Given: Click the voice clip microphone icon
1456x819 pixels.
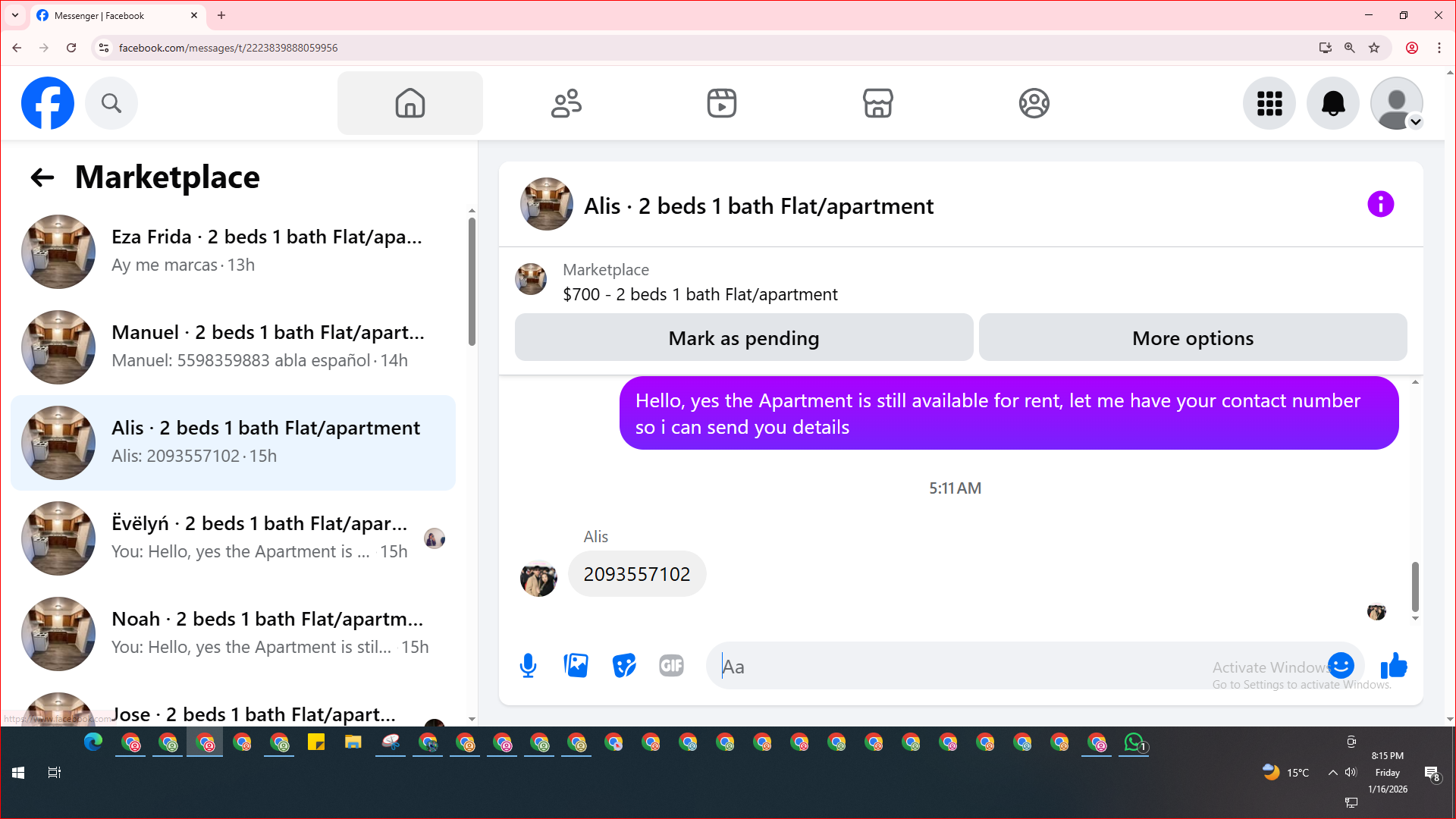Looking at the screenshot, I should pyautogui.click(x=528, y=666).
